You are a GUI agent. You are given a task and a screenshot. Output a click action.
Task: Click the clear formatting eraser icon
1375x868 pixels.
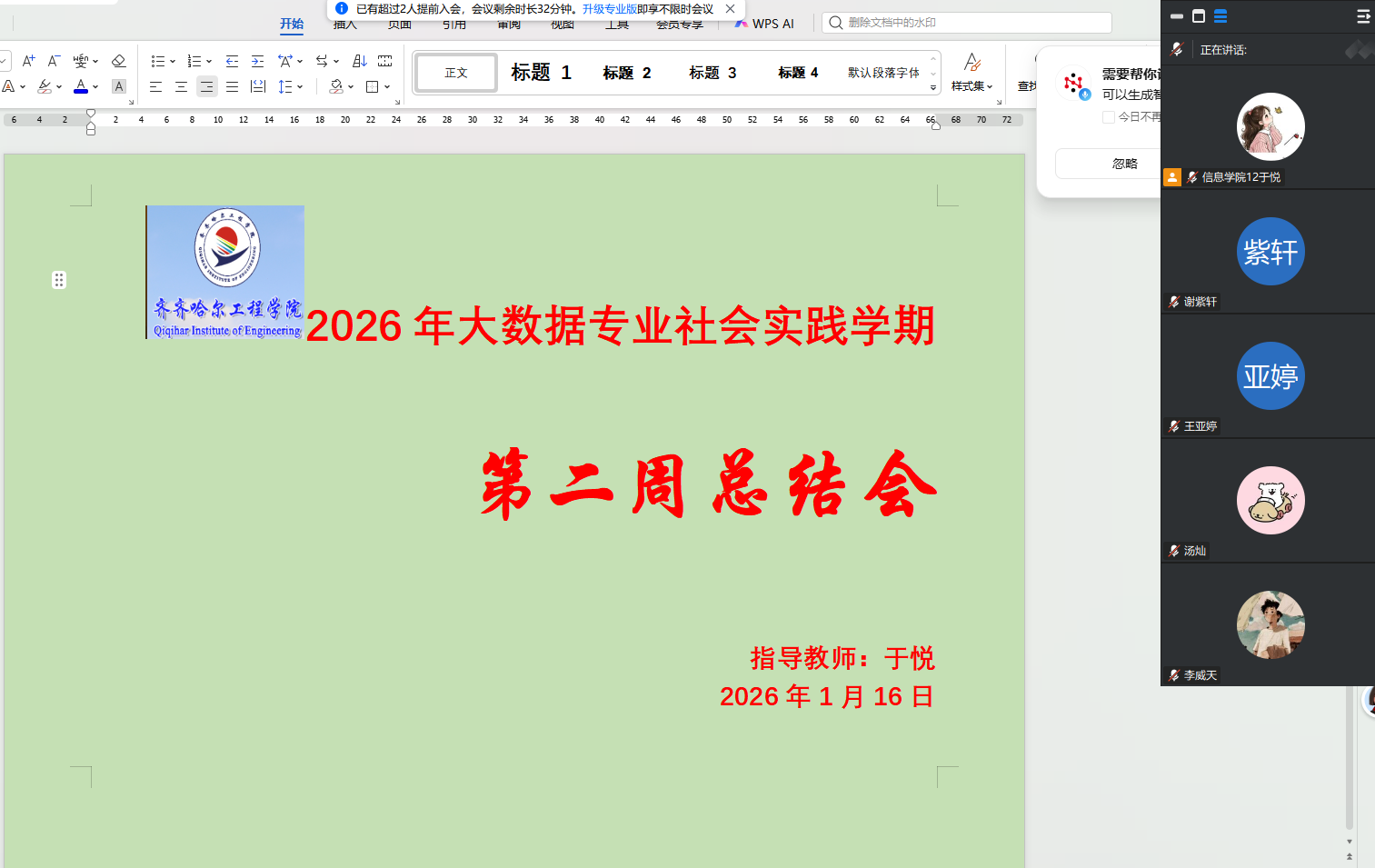[x=118, y=61]
